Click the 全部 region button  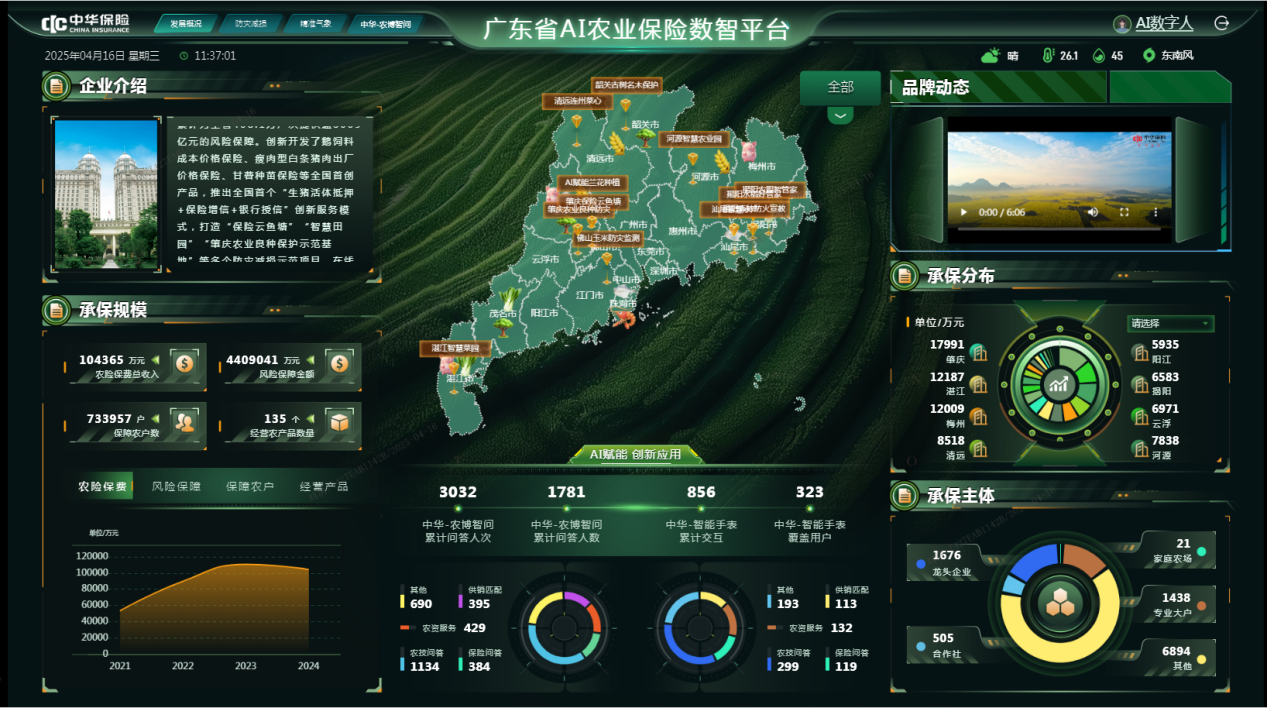click(x=840, y=87)
